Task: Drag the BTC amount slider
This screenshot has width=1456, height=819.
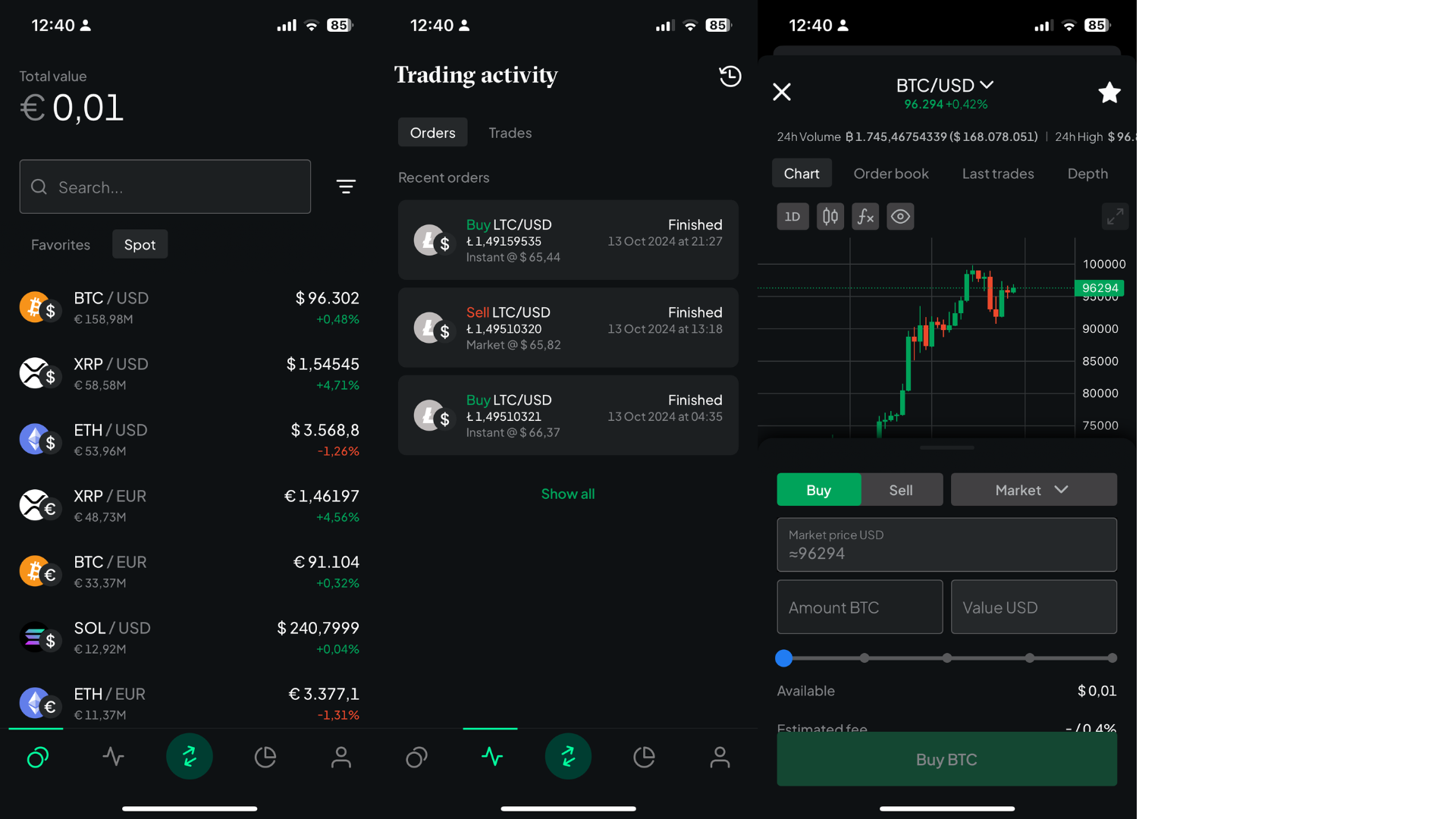Action: pyautogui.click(x=784, y=657)
